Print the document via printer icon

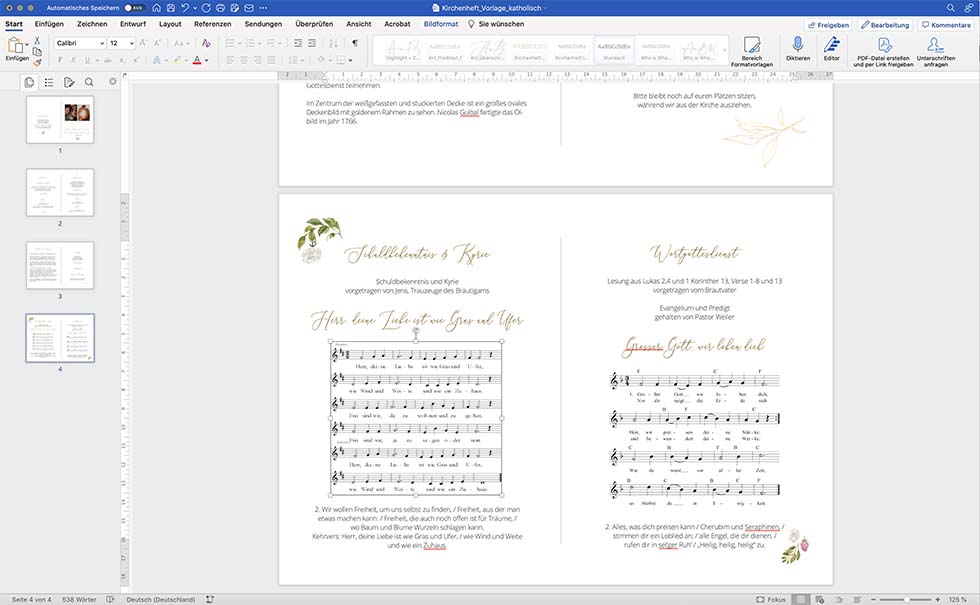coord(221,8)
